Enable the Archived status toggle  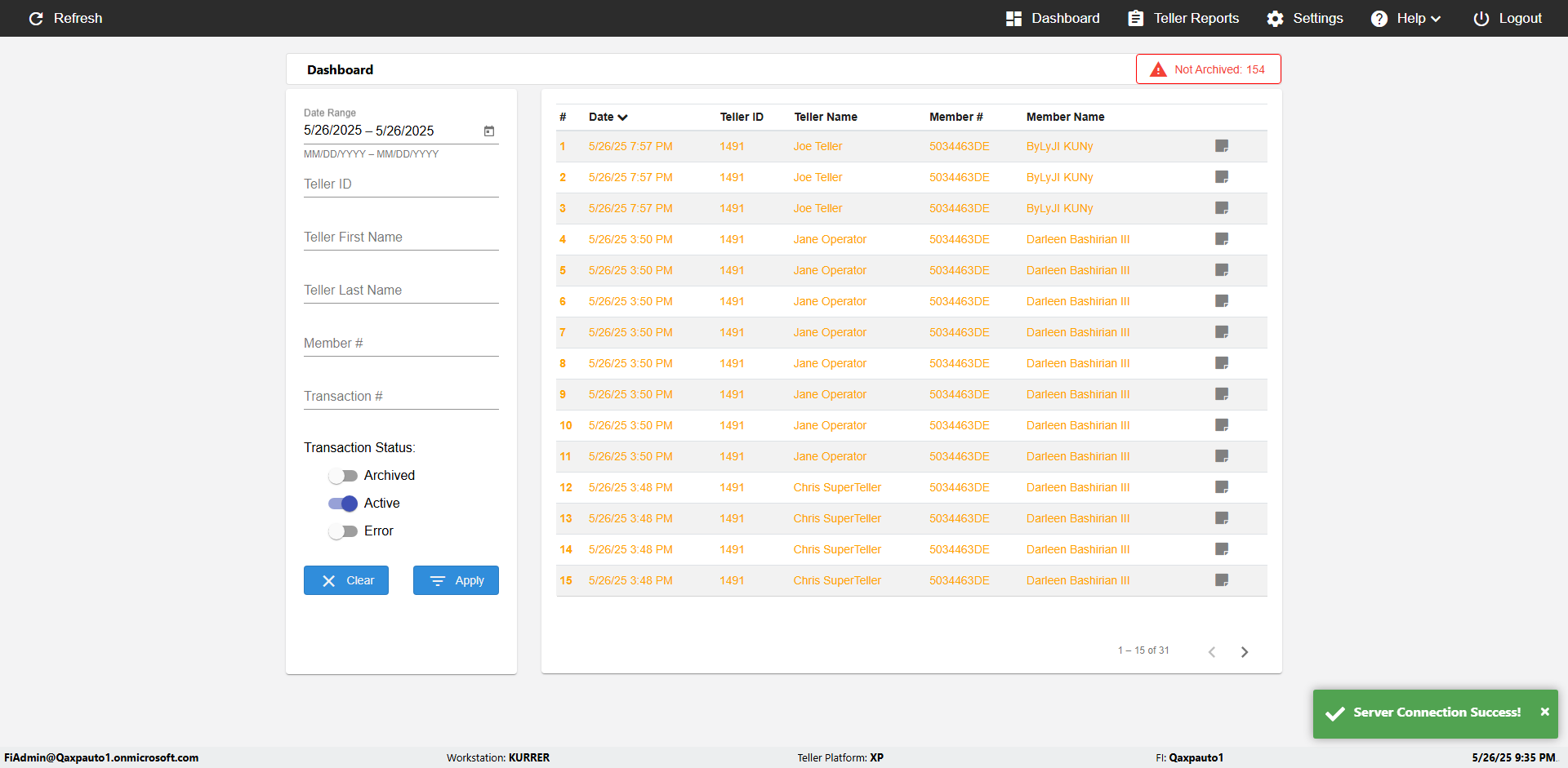pyautogui.click(x=343, y=476)
